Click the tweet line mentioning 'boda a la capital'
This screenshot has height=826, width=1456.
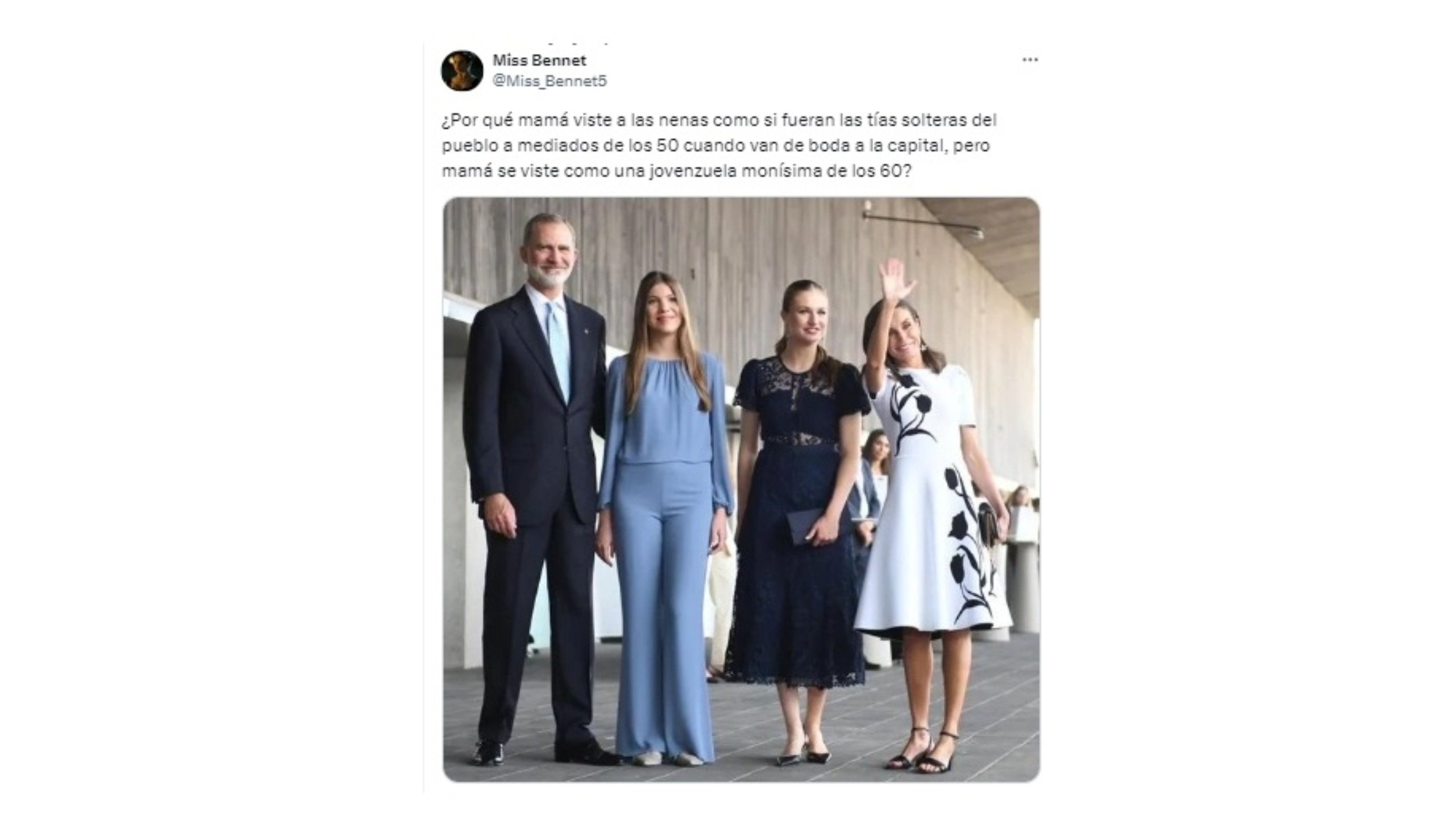point(716,146)
